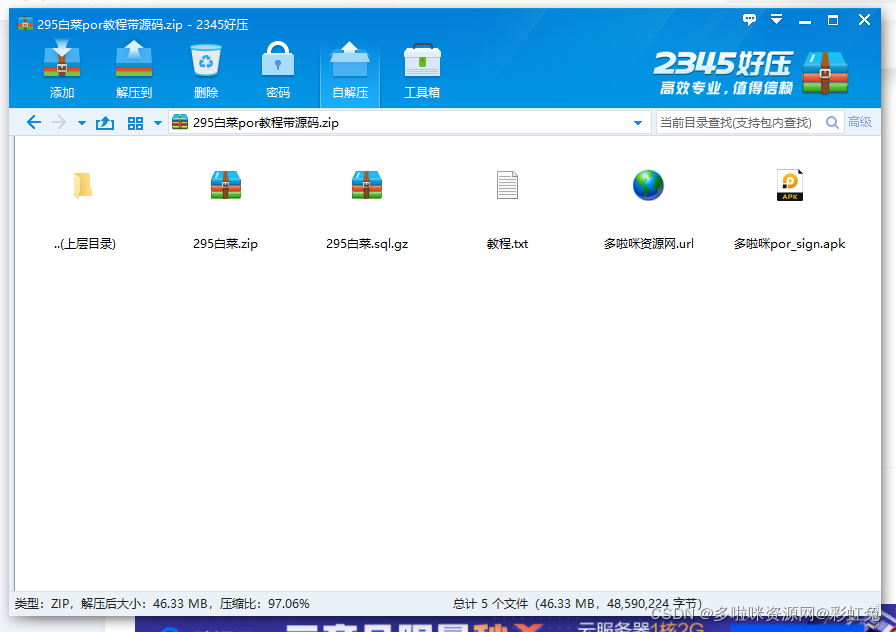Screen dimensions: 896x632
Task: Go up one directory level icon
Action: [x=105, y=122]
